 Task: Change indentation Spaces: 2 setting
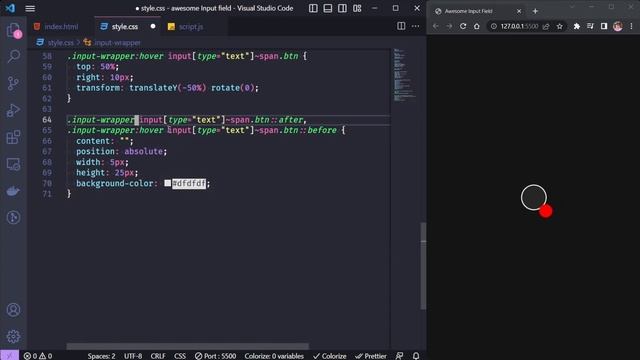(101, 356)
